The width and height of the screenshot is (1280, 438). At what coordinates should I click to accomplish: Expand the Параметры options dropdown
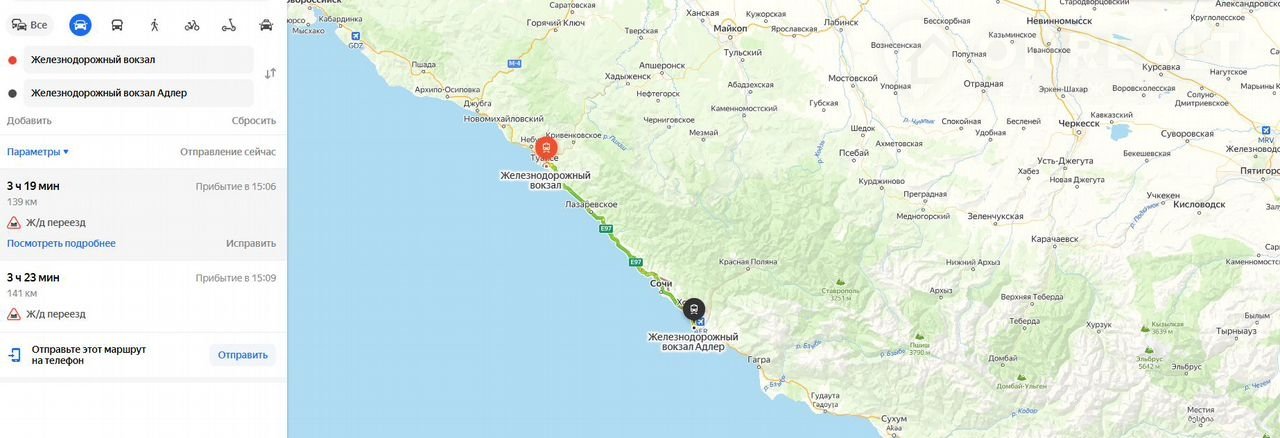pyautogui.click(x=38, y=152)
